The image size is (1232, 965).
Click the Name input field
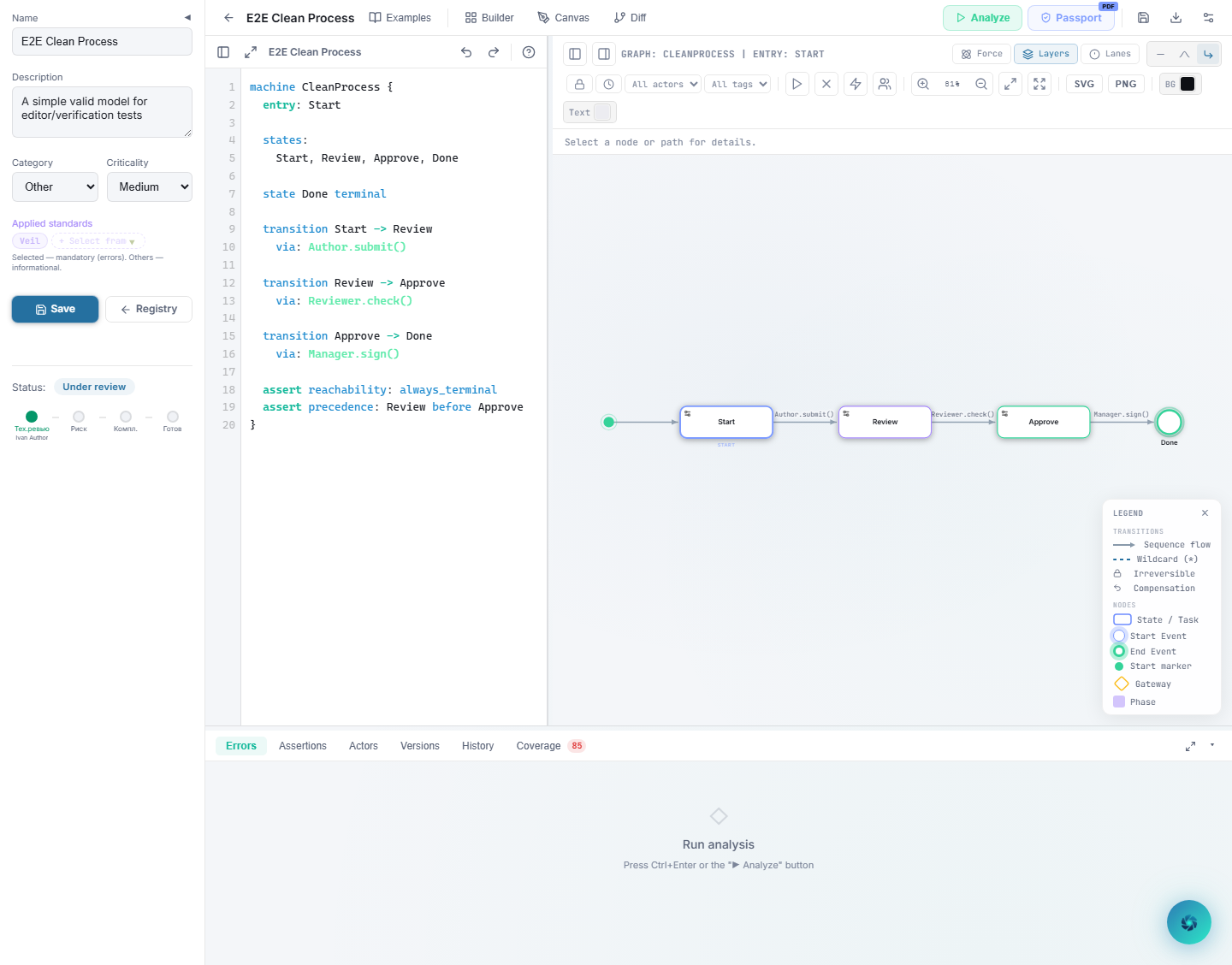click(102, 41)
